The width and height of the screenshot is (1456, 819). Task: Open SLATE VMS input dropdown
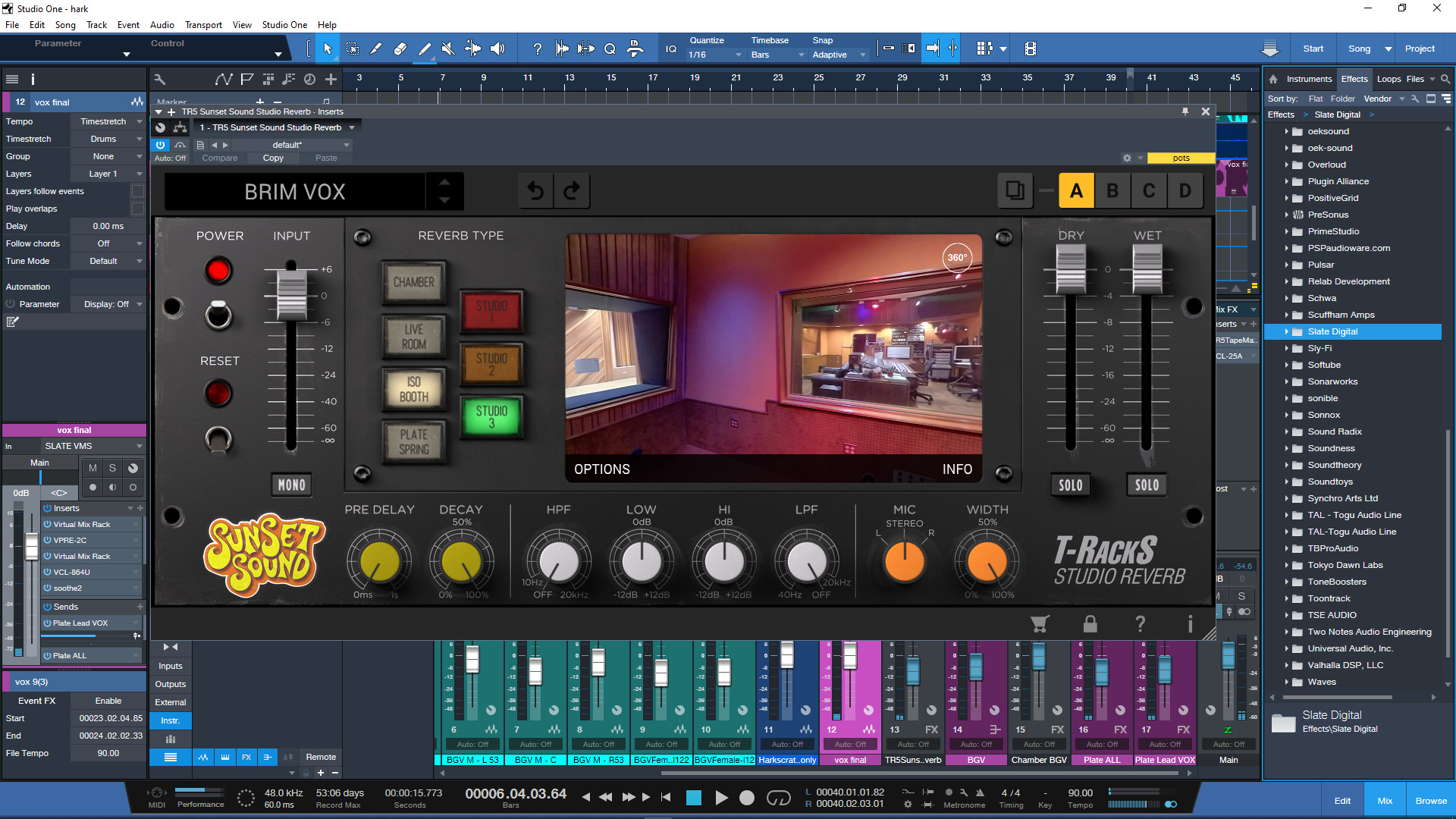click(92, 446)
